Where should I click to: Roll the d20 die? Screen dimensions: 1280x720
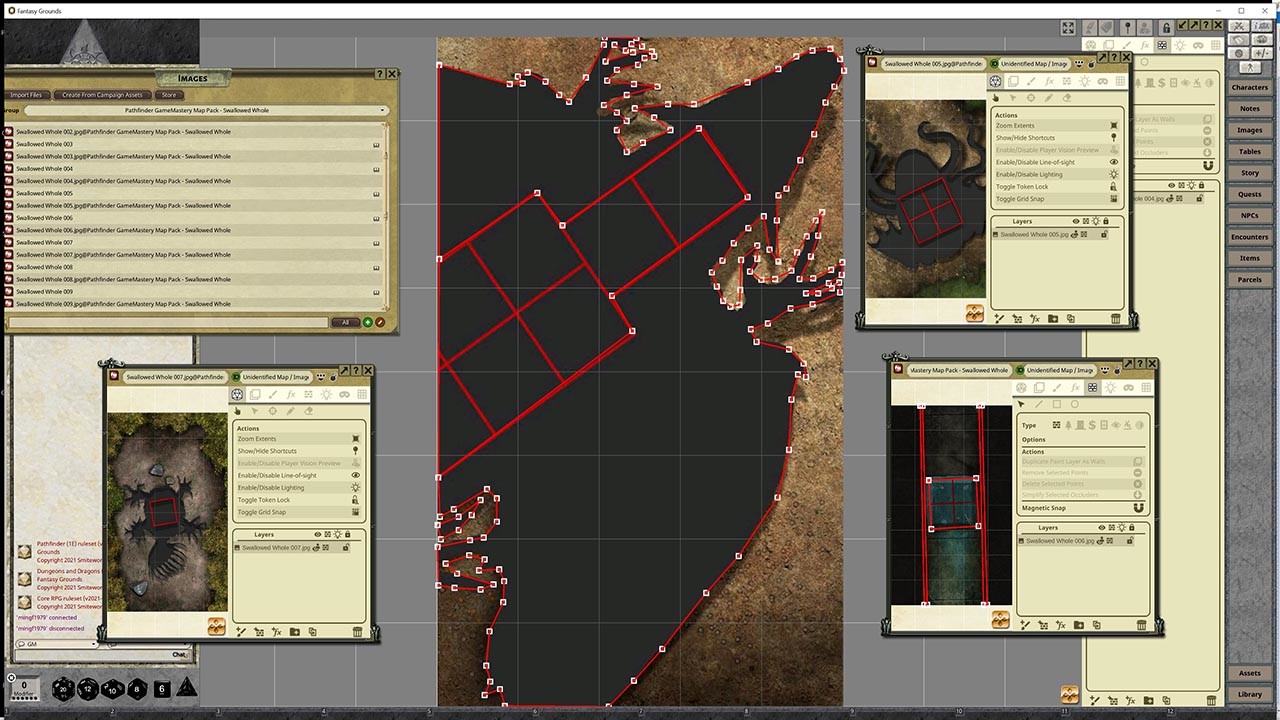coord(63,689)
